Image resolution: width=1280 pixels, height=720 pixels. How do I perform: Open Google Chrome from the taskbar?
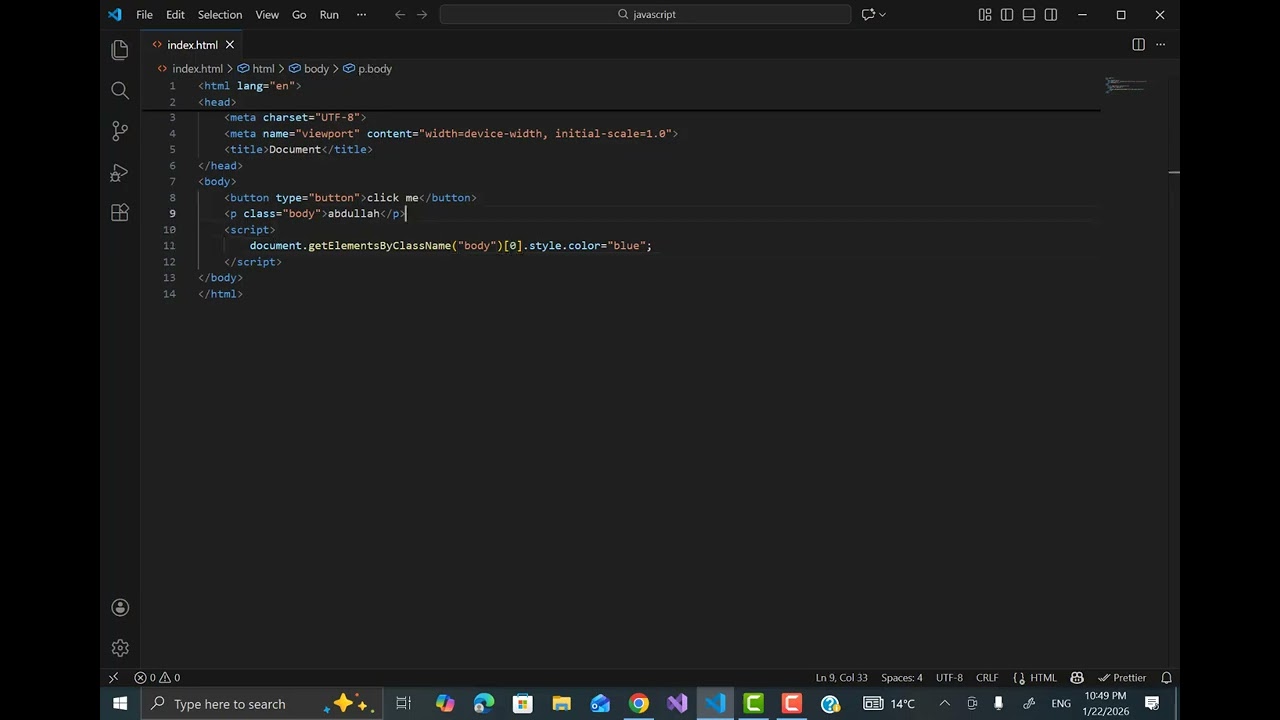638,704
